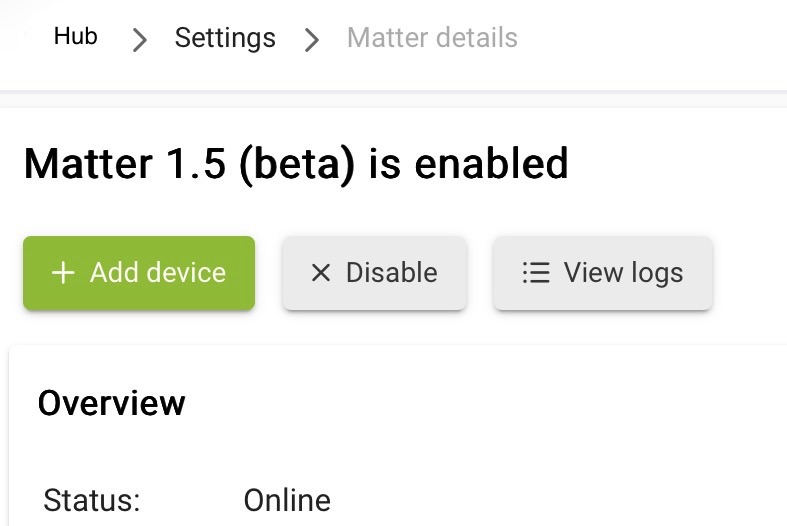Click the Matter 1.5 enabled heading

(x=296, y=164)
